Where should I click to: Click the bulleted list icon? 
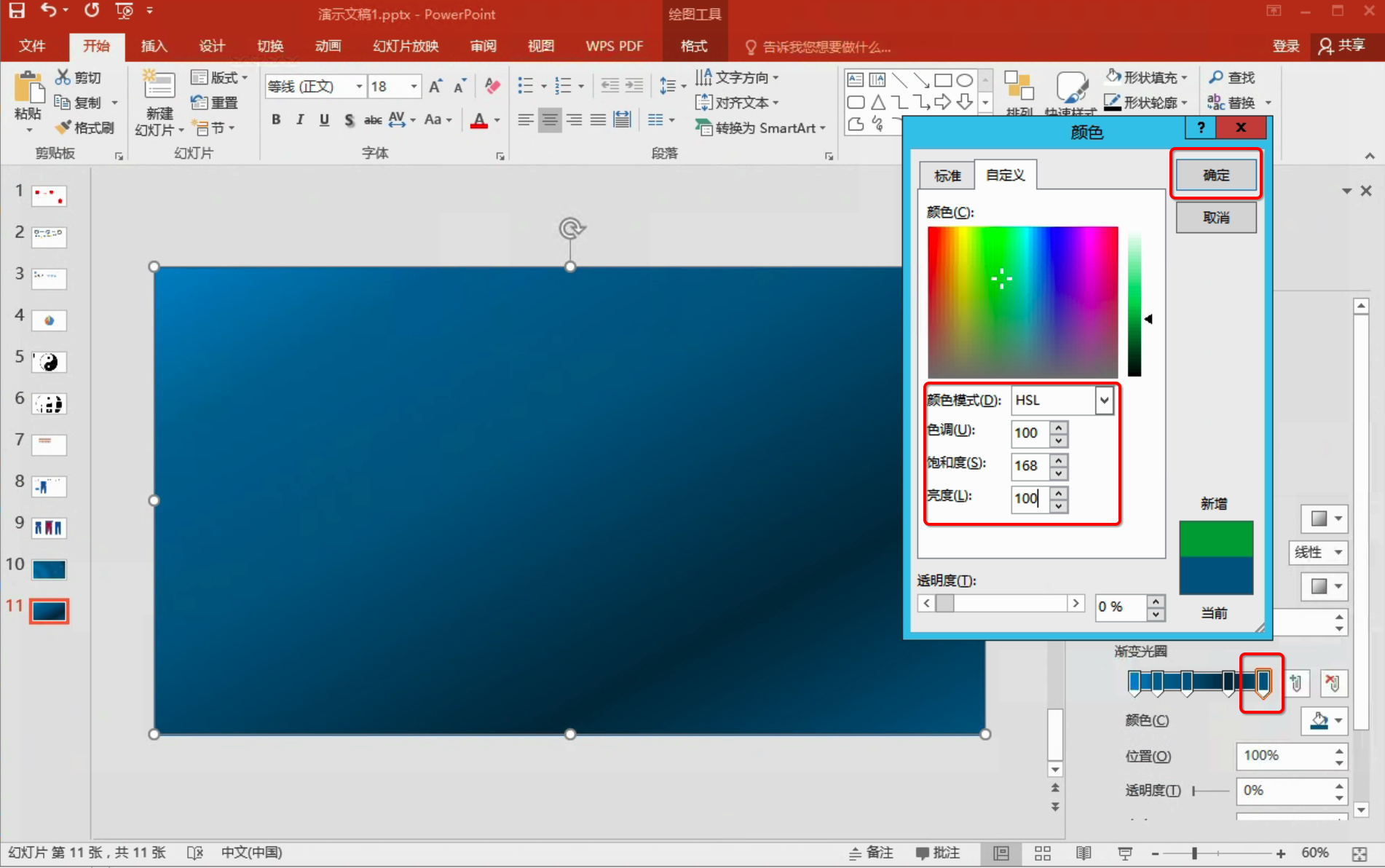pyautogui.click(x=526, y=86)
